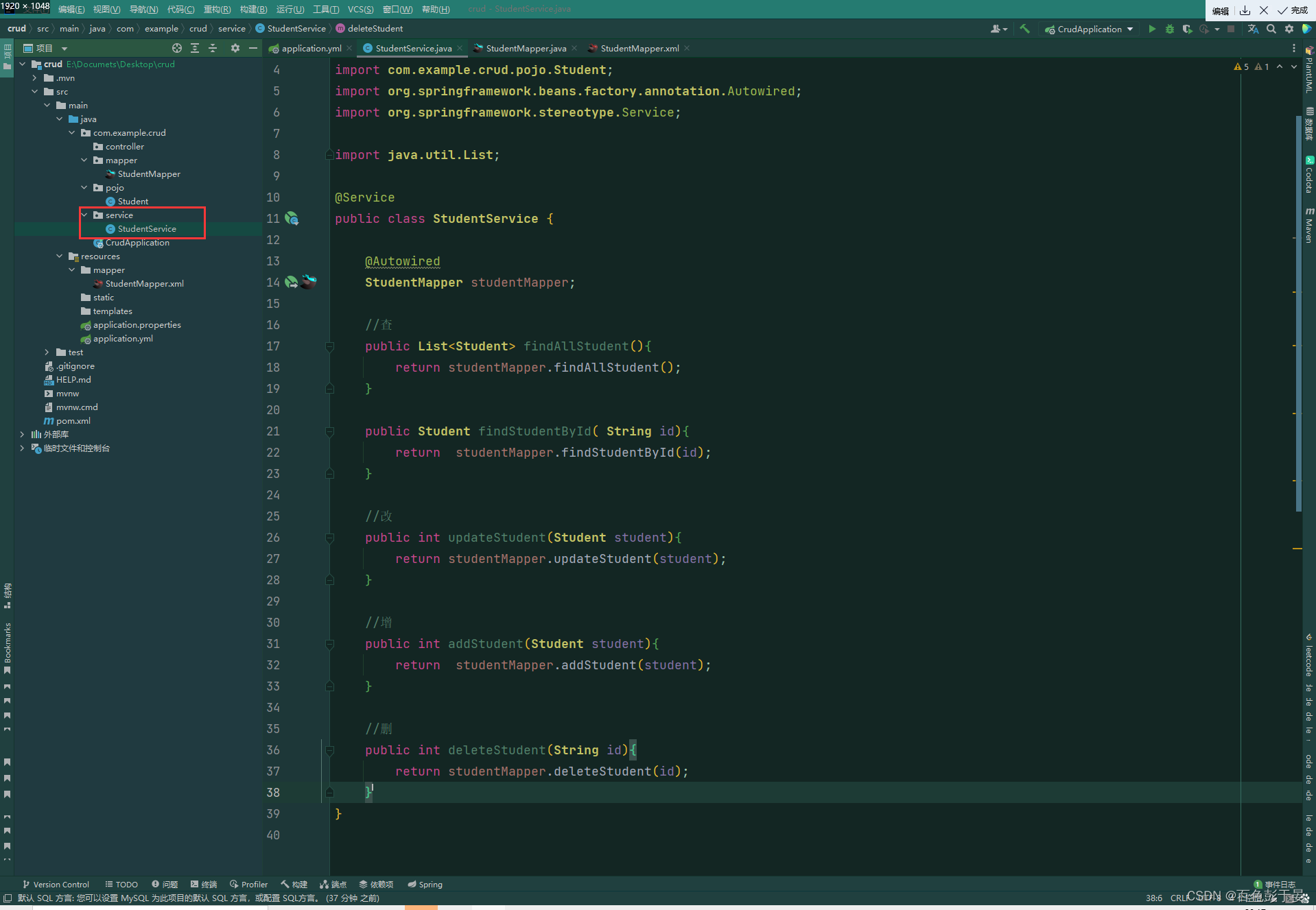Open Search Everywhere magnifier icon
This screenshot has height=910, width=1316.
[1271, 29]
